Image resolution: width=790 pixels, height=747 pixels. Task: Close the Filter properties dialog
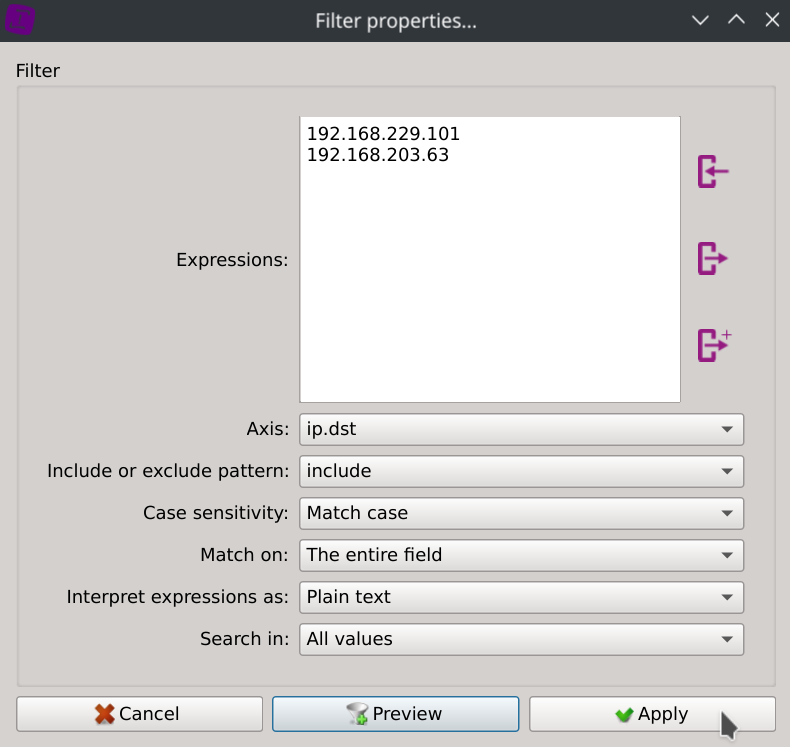770,20
